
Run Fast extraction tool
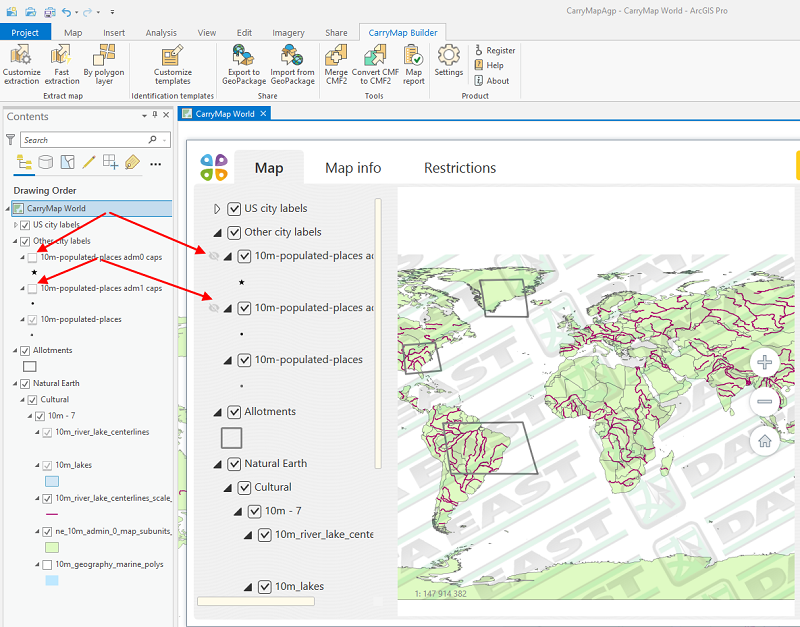[x=62, y=64]
